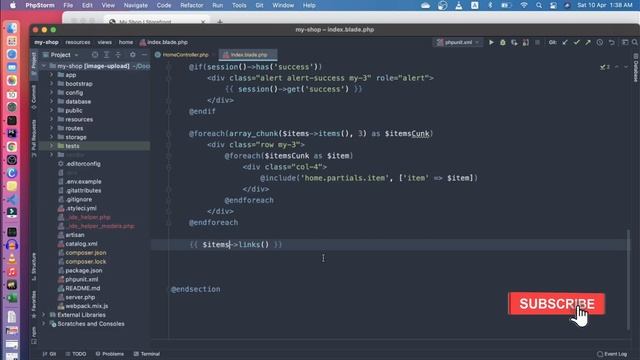Open the Favorites tool window strip
The image size is (640, 360).
pos(34,304)
